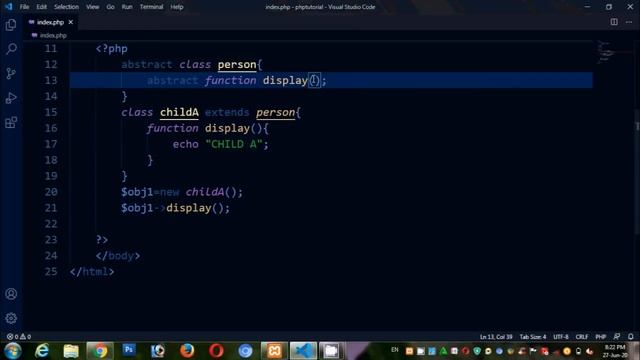Image resolution: width=640 pixels, height=360 pixels.
Task: Open the Explorer view in activity bar
Action: 11,25
